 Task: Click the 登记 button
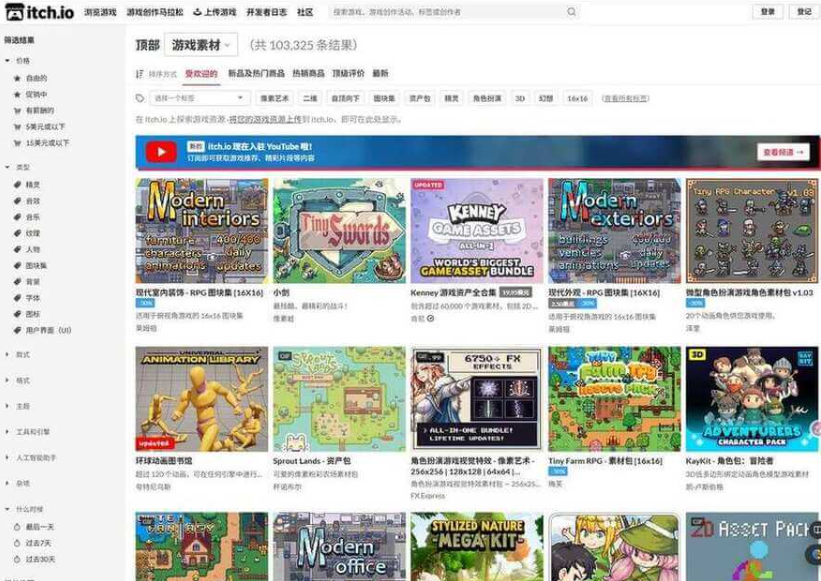click(x=804, y=12)
